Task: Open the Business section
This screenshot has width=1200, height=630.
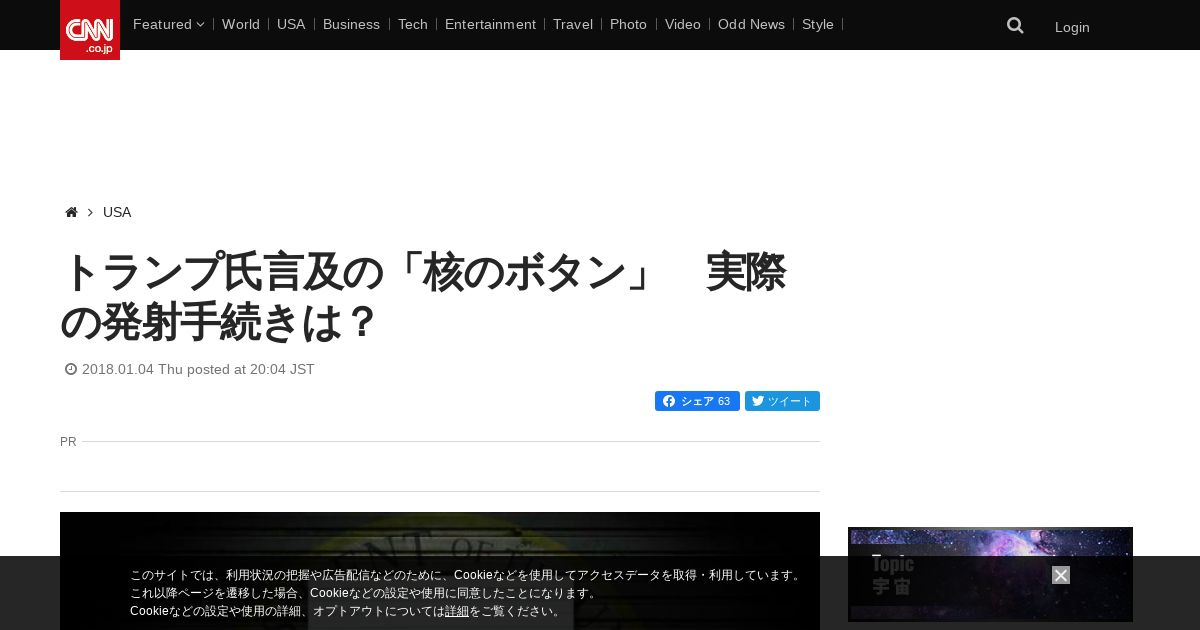Action: (351, 24)
